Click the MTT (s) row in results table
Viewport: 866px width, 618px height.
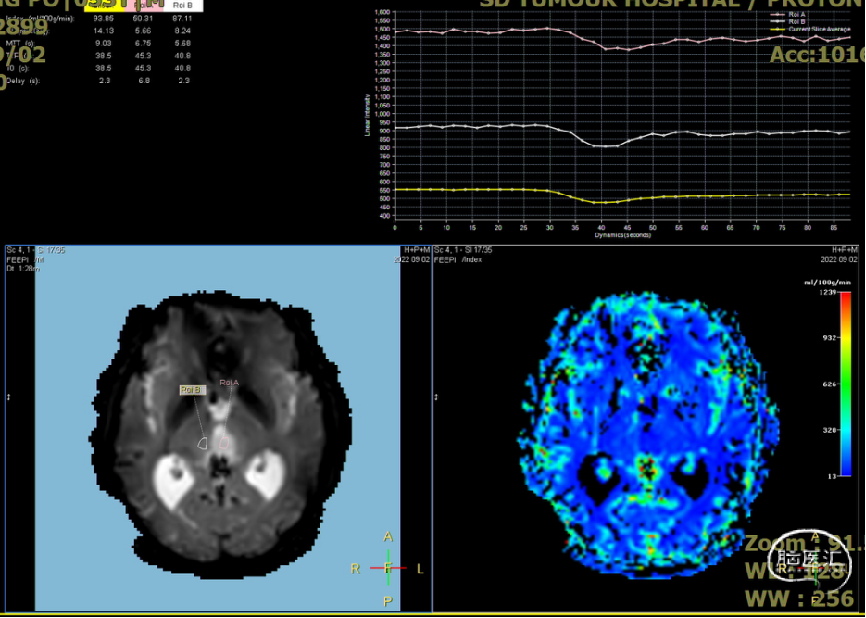coord(20,43)
